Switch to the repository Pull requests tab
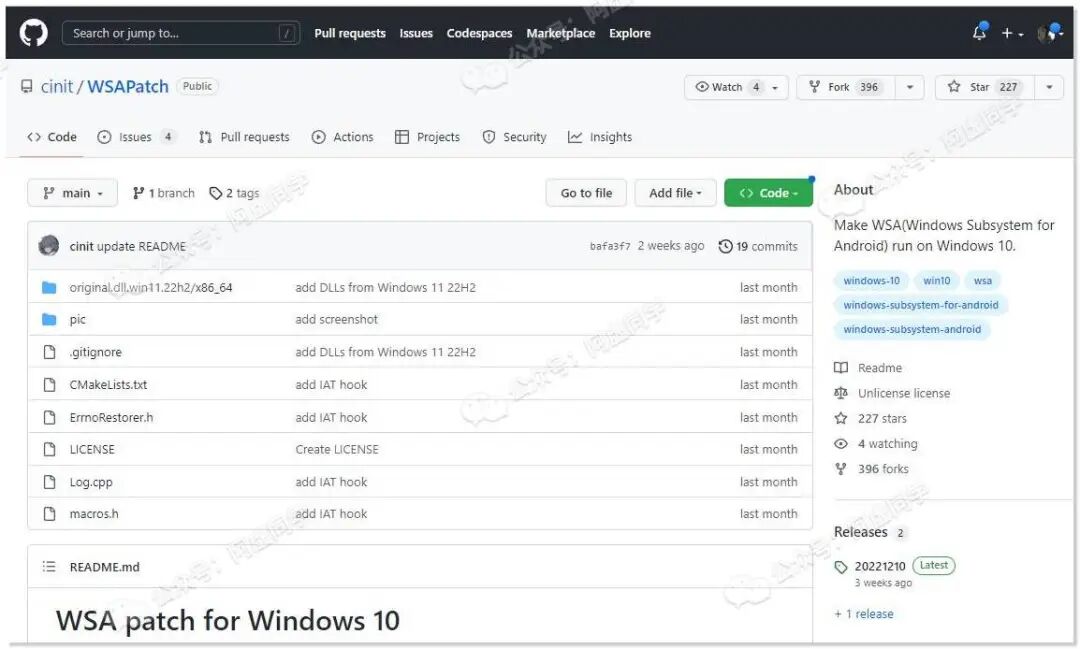This screenshot has width=1080, height=649. pyautogui.click(x=244, y=137)
